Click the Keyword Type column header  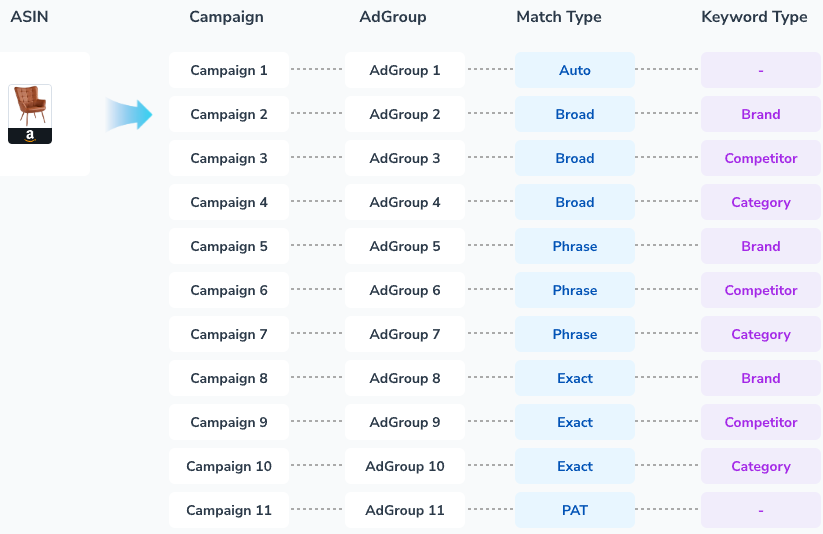pyautogui.click(x=754, y=17)
